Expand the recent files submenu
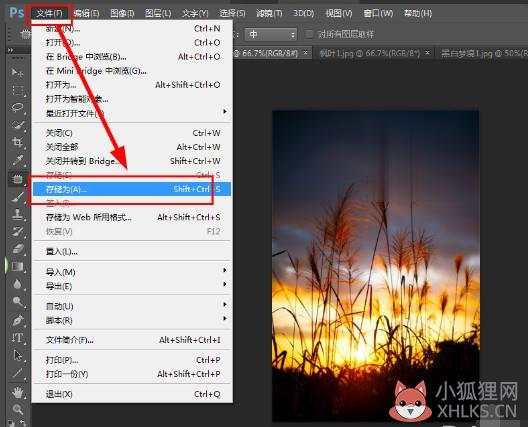This screenshot has width=528, height=427. point(131,113)
